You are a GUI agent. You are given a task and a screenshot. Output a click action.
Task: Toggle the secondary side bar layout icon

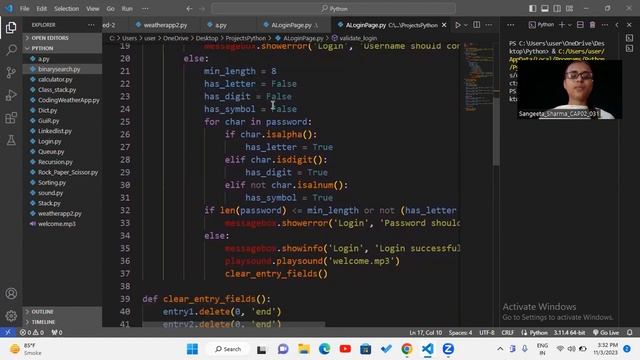click(557, 8)
